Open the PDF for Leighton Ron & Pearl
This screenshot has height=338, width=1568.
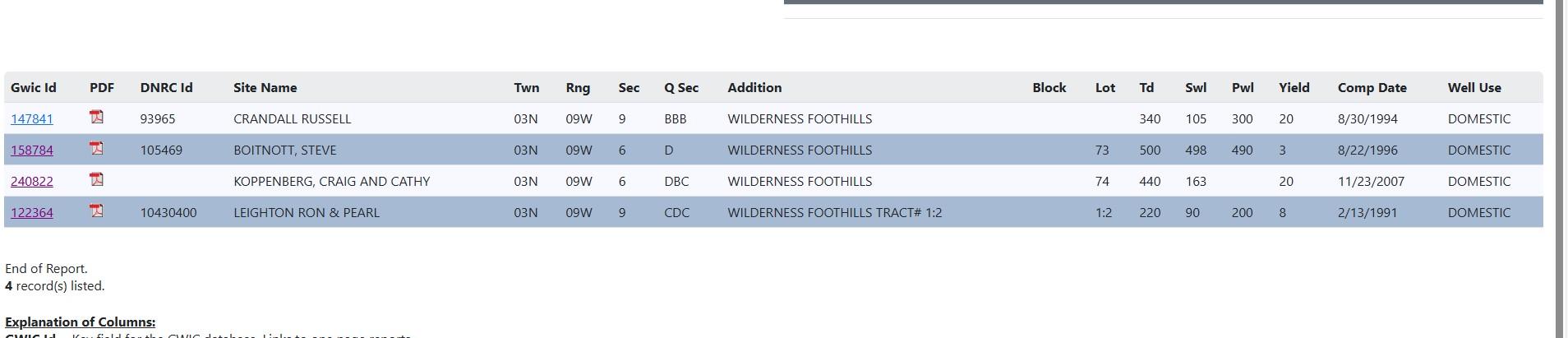[96, 211]
